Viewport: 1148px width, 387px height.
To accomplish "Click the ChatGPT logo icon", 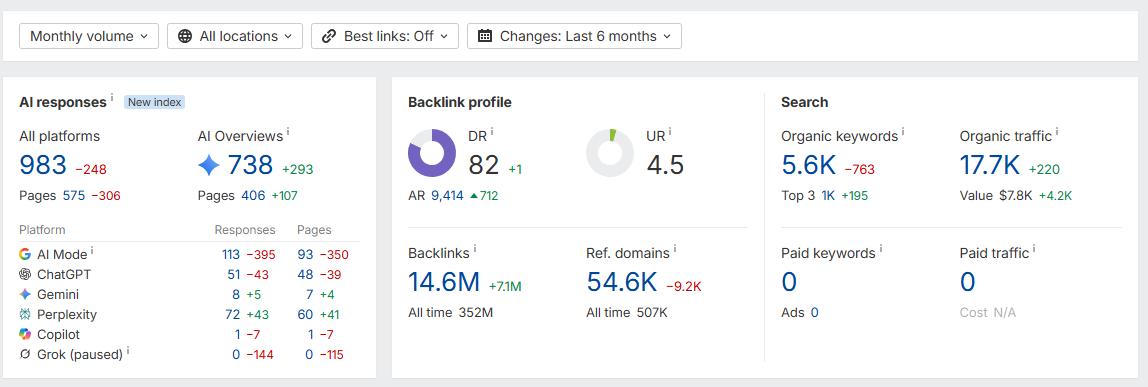I will tap(25, 274).
